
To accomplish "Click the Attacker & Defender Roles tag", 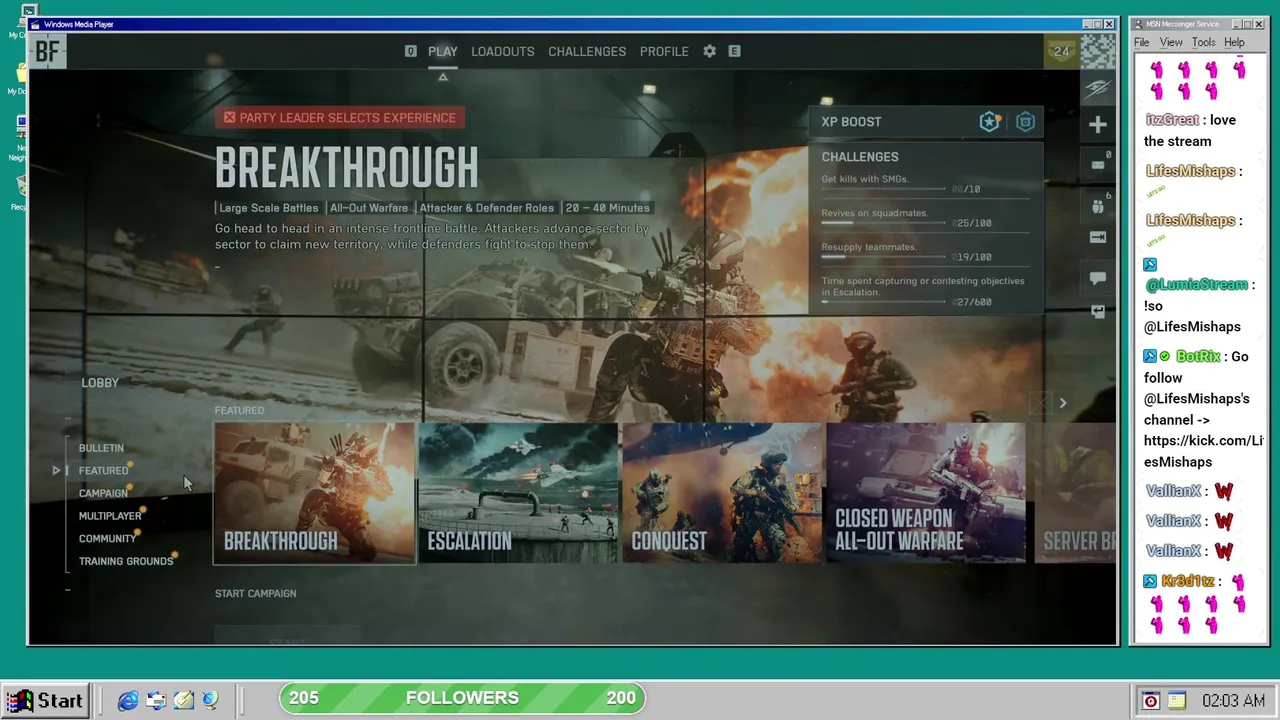I will click(486, 208).
